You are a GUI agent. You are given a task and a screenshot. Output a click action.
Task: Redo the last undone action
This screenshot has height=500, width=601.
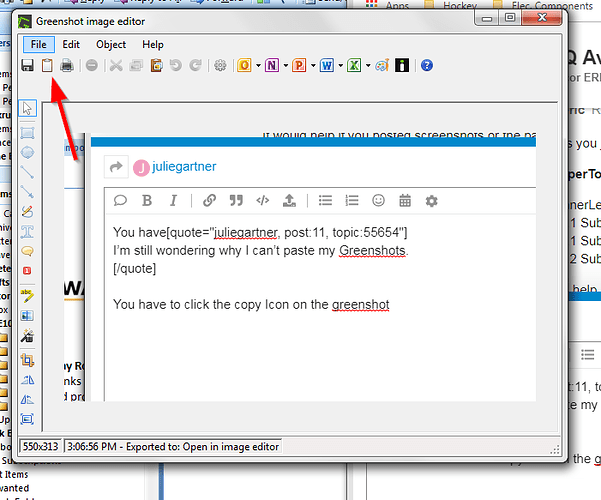tap(195, 66)
